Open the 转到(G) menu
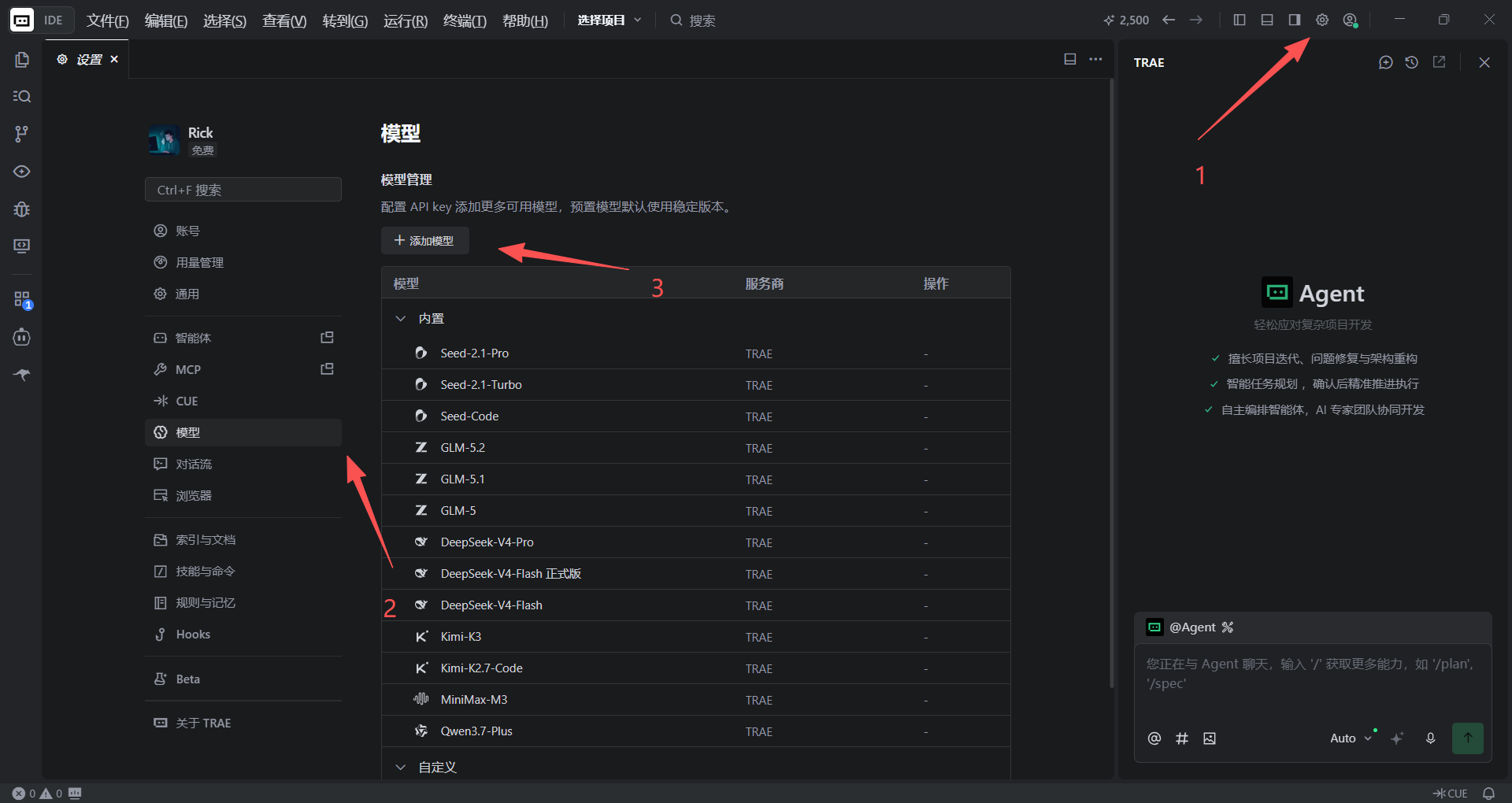Viewport: 1512px width, 803px height. click(345, 20)
